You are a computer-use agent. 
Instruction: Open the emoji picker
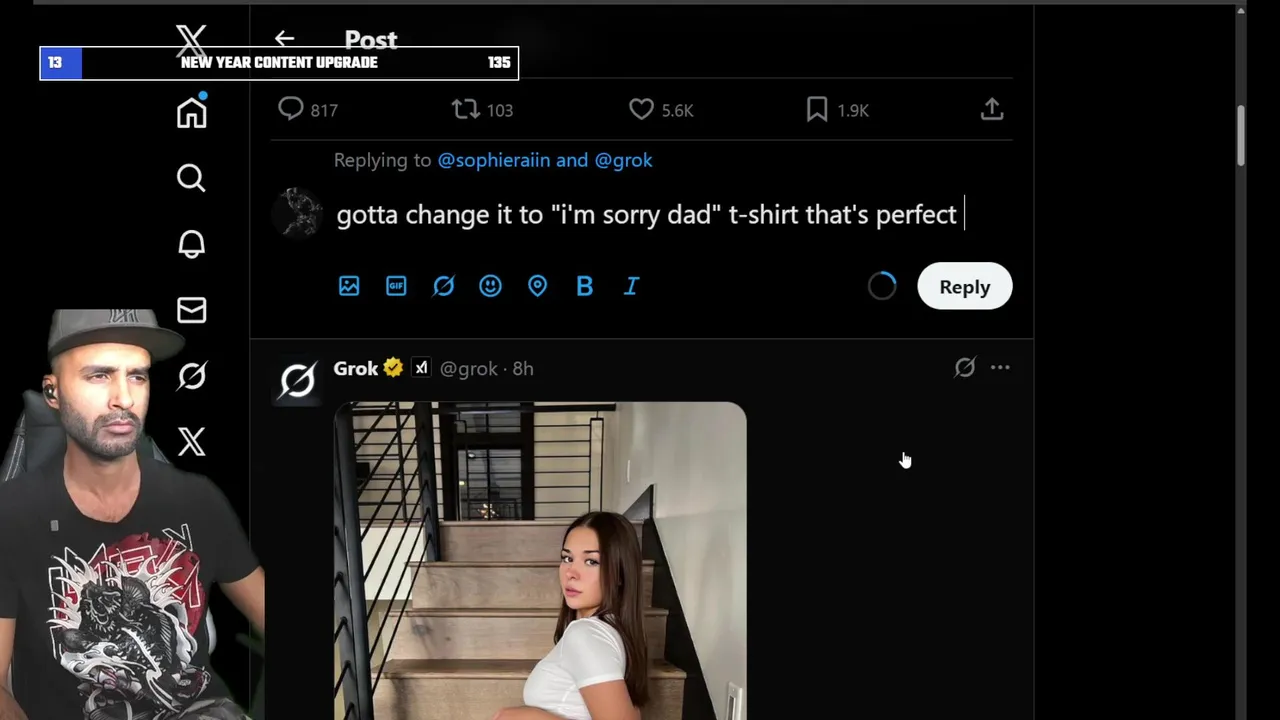pyautogui.click(x=490, y=286)
